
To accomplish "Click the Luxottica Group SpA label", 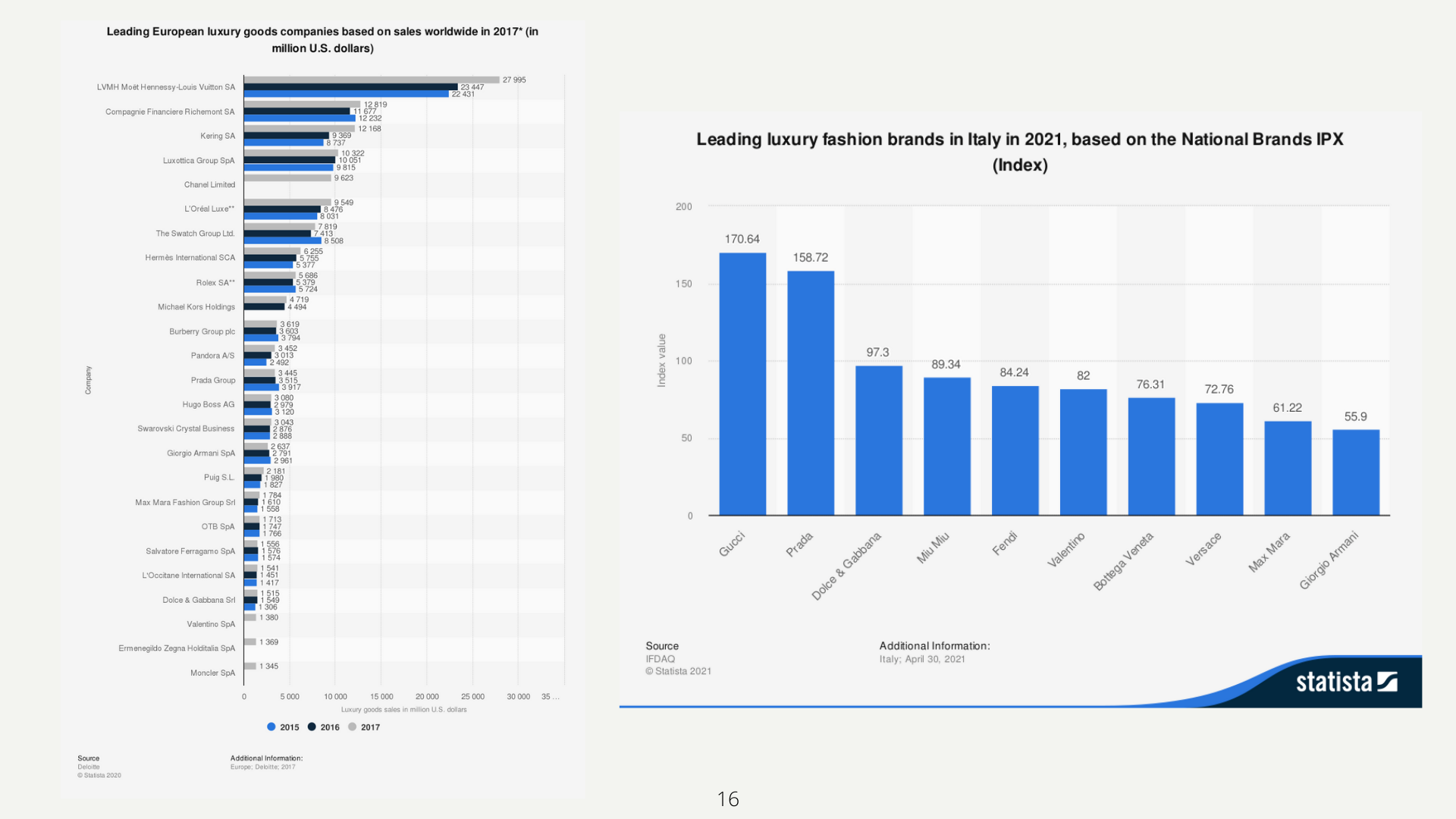I will tap(199, 161).
